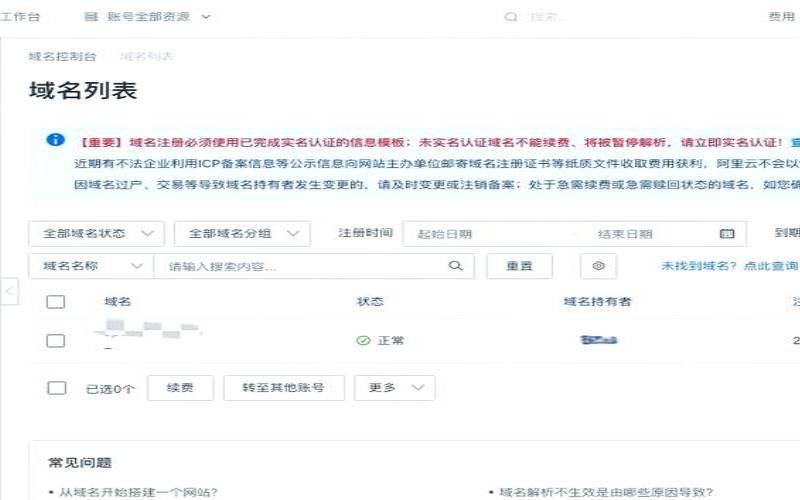
Task: Click the 起始日期 date field
Action: [444, 234]
